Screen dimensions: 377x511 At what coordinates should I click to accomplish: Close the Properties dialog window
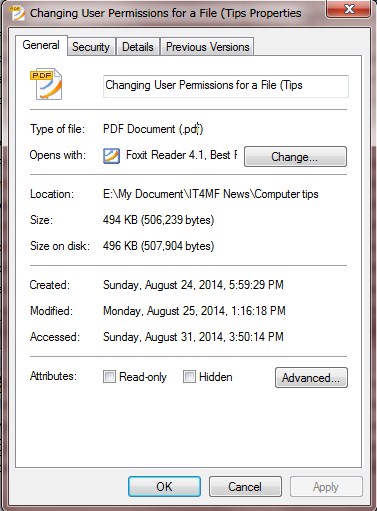349,9
